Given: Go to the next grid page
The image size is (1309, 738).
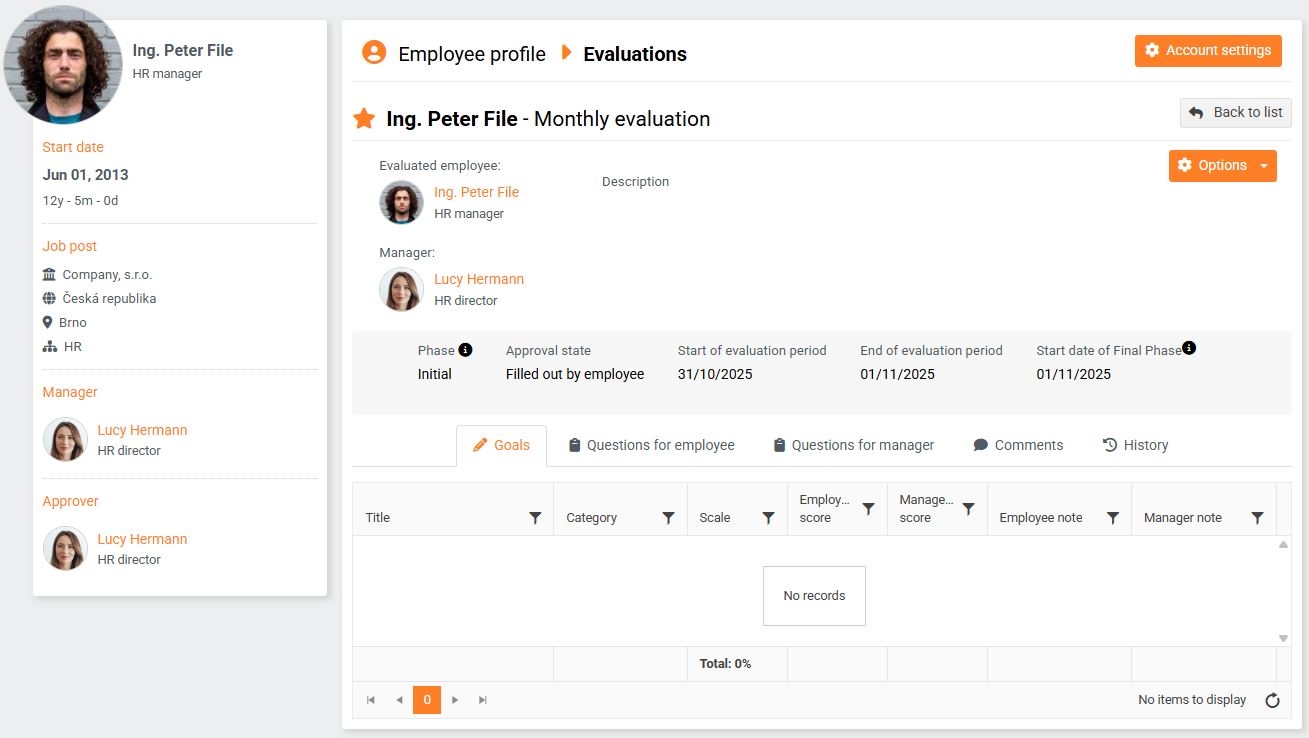Looking at the screenshot, I should 455,700.
